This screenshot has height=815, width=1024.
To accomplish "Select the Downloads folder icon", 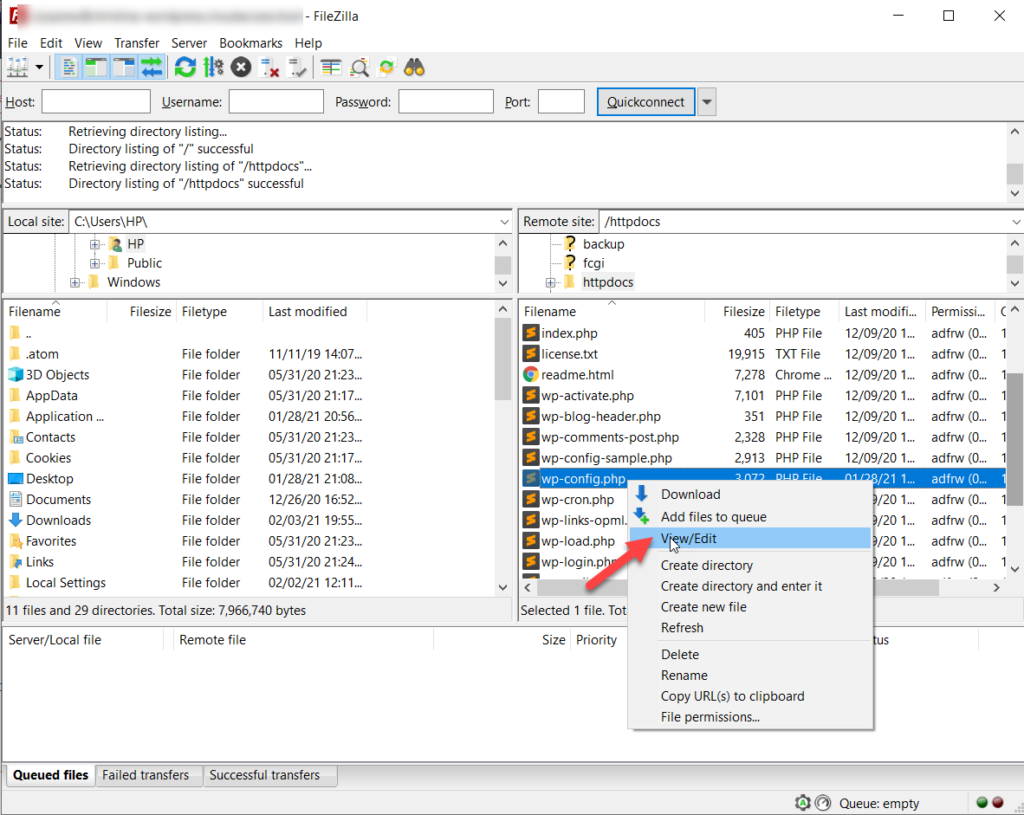I will [16, 520].
